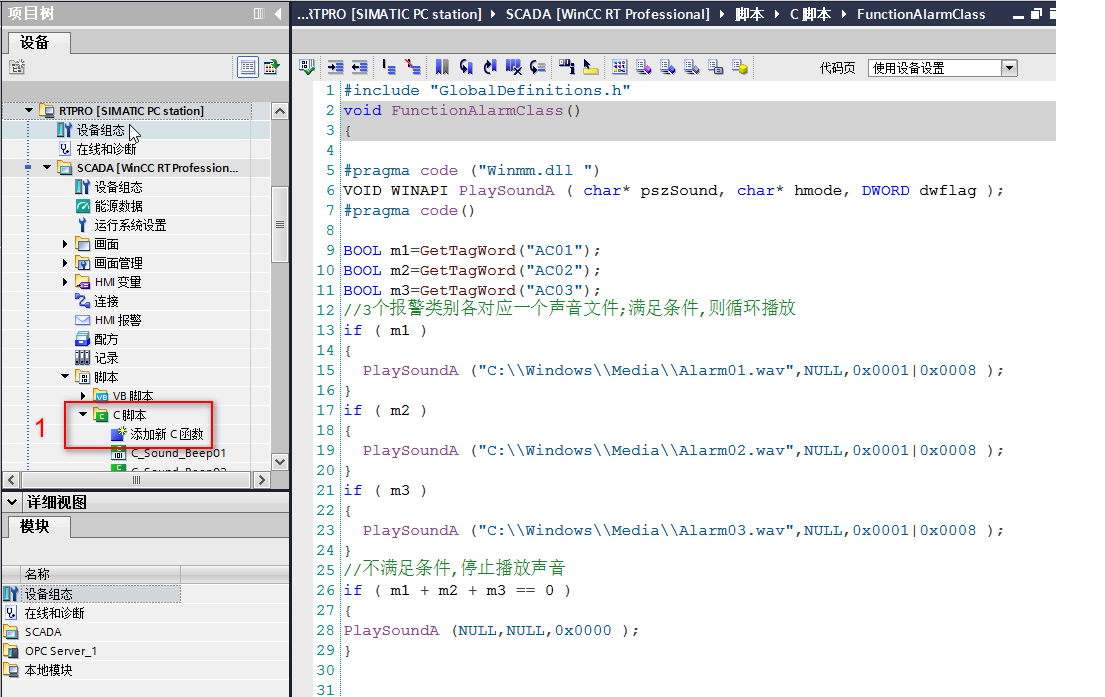This screenshot has width=1105, height=697.
Task: Select 设备组态 under the SCADA node
Action: [118, 187]
